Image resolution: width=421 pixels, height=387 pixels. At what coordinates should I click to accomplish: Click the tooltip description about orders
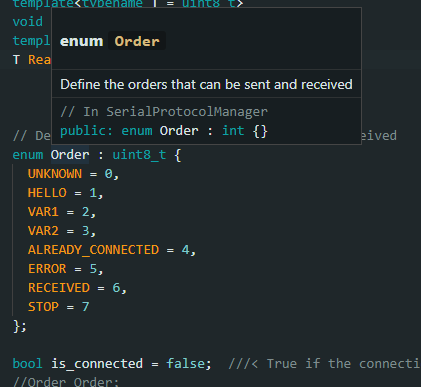click(206, 84)
